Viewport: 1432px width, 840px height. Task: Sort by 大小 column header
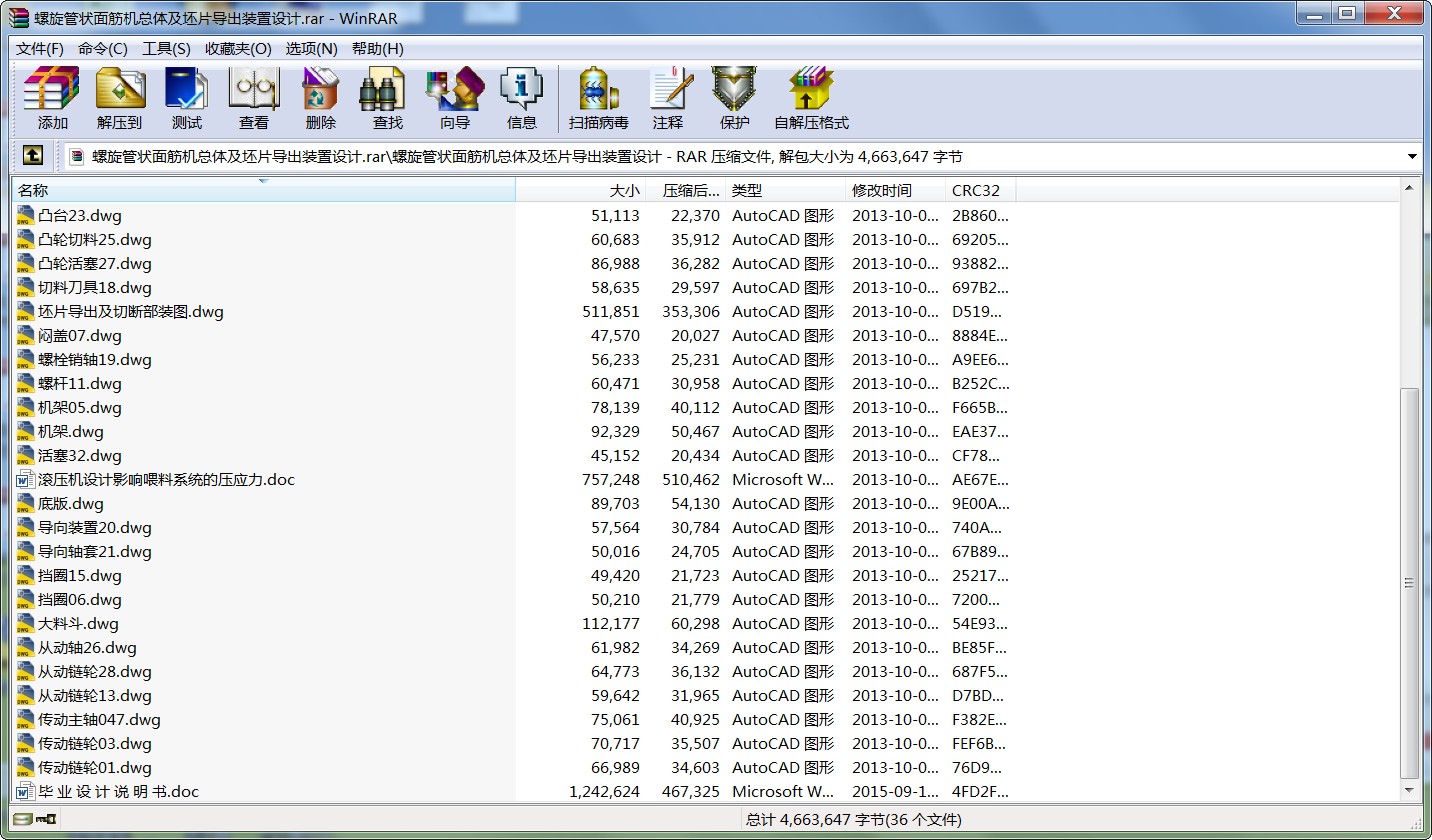point(580,190)
